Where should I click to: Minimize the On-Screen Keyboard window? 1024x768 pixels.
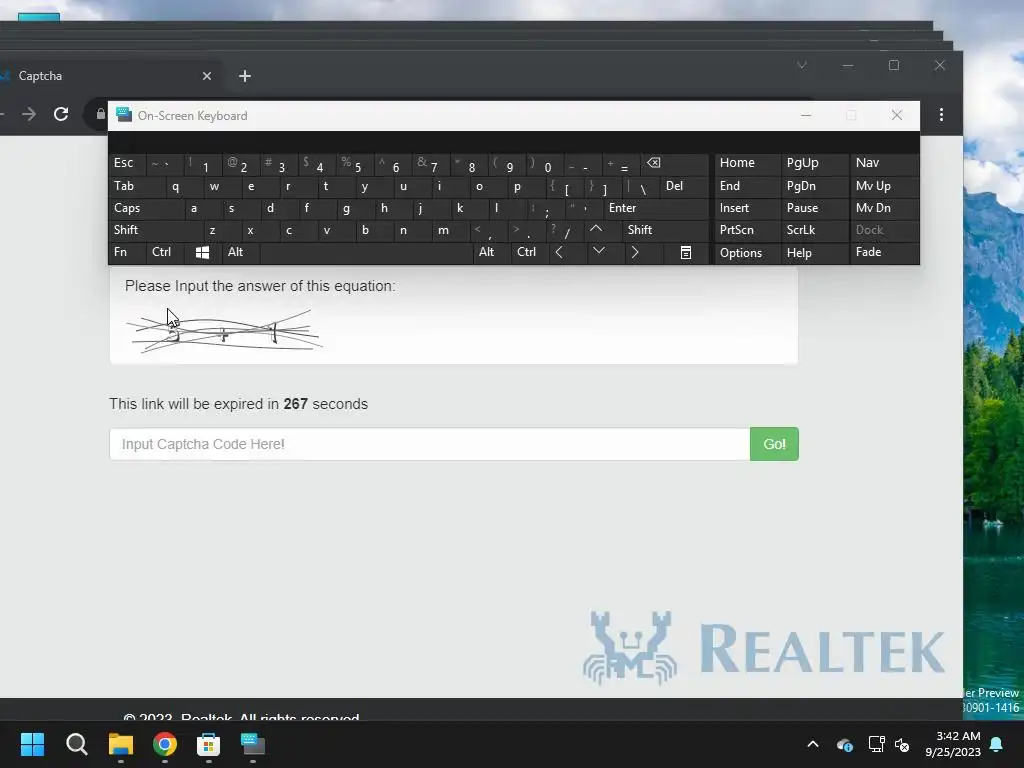pos(806,116)
